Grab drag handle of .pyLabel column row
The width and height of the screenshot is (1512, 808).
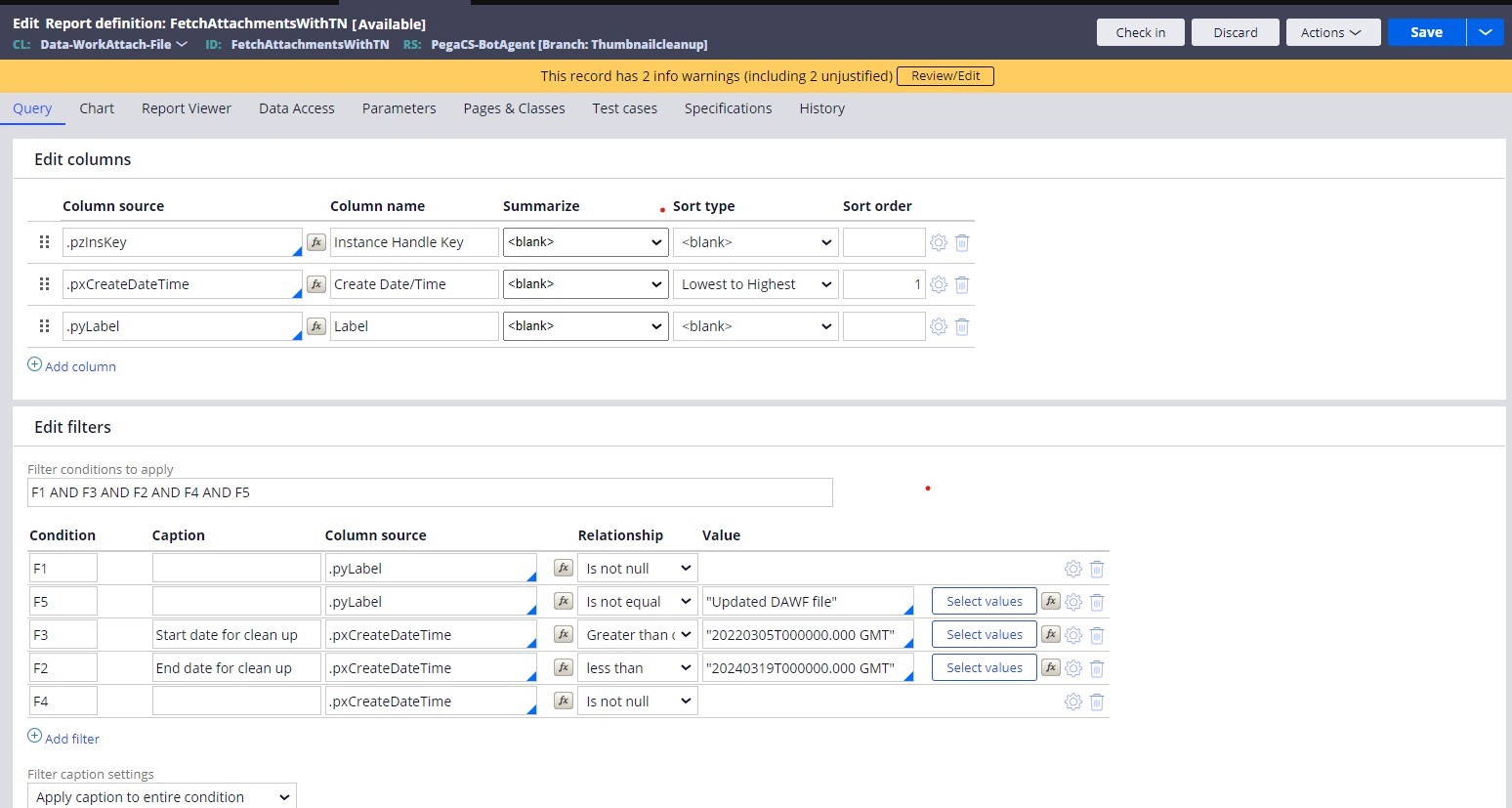point(44,326)
